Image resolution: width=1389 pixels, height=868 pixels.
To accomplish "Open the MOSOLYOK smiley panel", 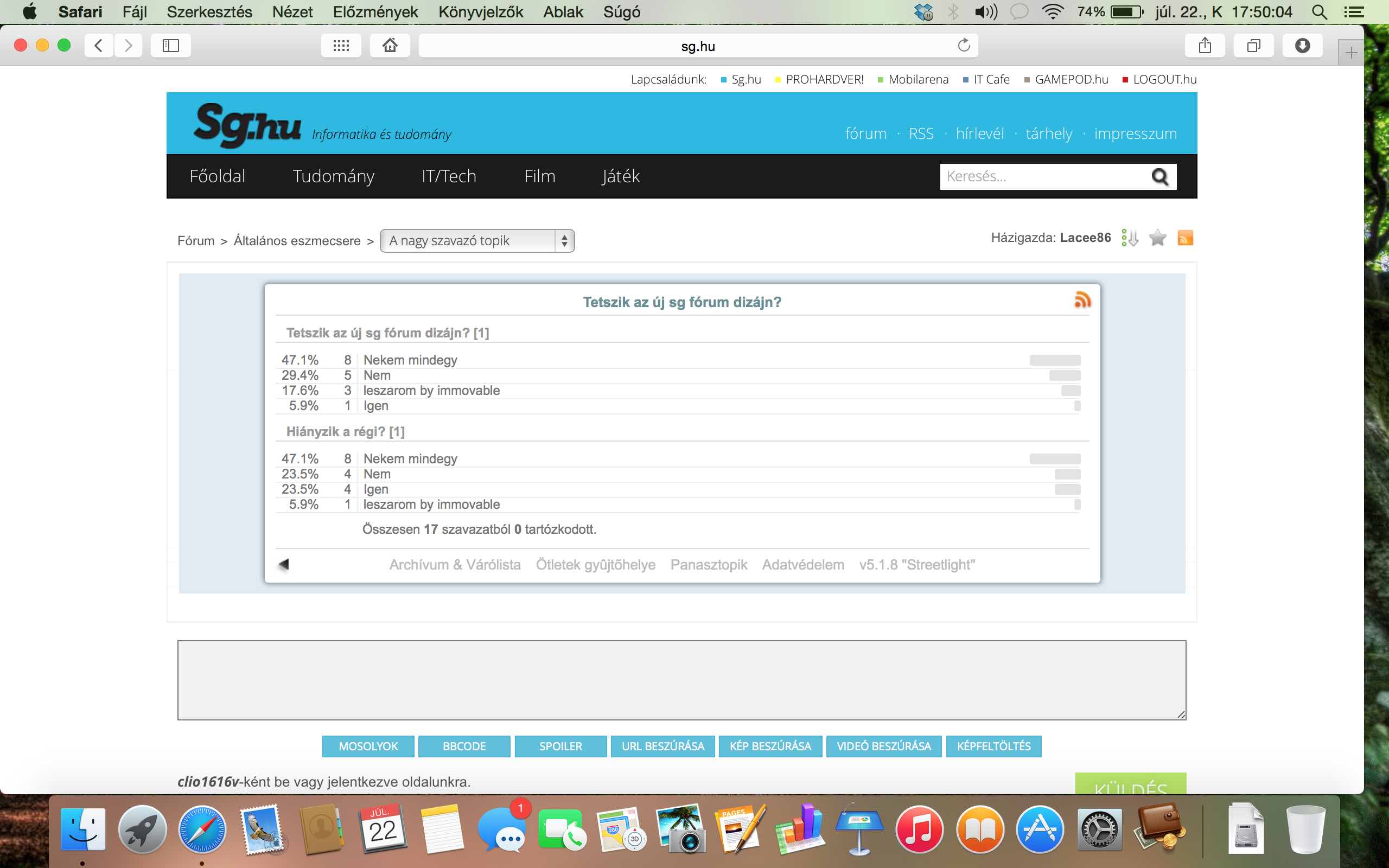I will 368,746.
